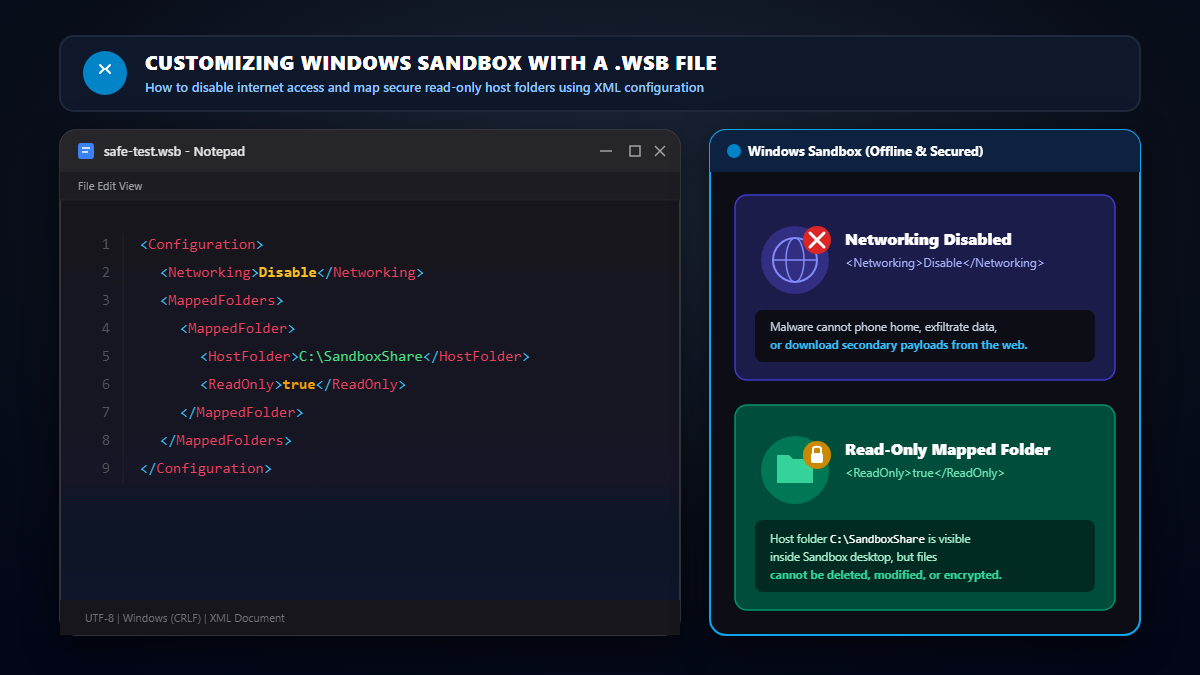This screenshot has width=1200, height=675.
Task: Maximize the Notepad window
Action: [634, 151]
